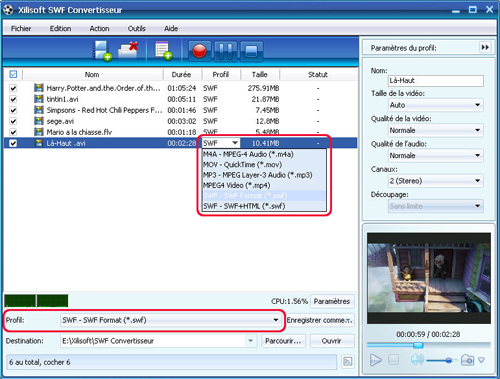Click the video preview thumbnail

(x=429, y=278)
